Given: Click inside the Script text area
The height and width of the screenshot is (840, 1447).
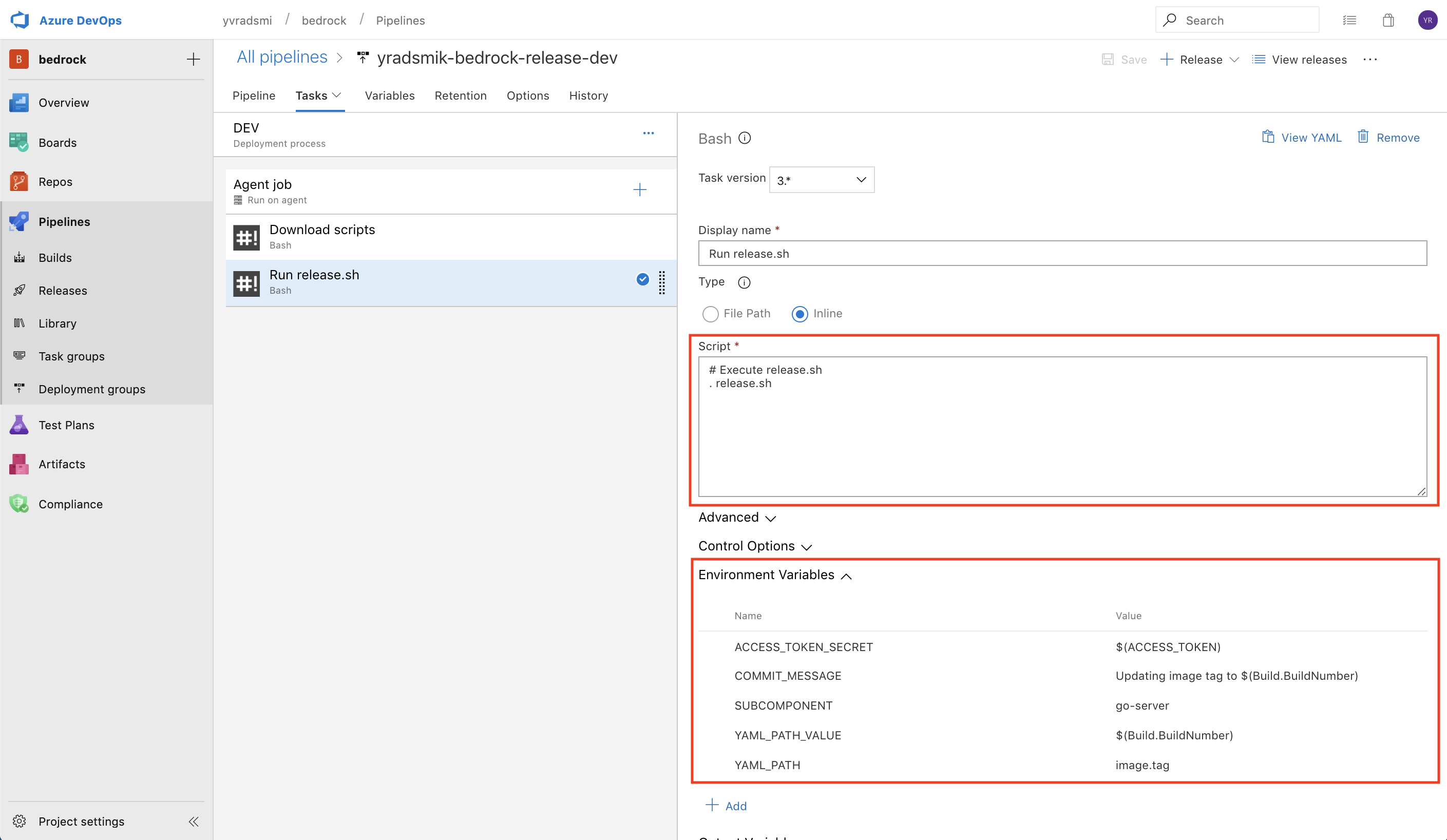Looking at the screenshot, I should pyautogui.click(x=1062, y=427).
